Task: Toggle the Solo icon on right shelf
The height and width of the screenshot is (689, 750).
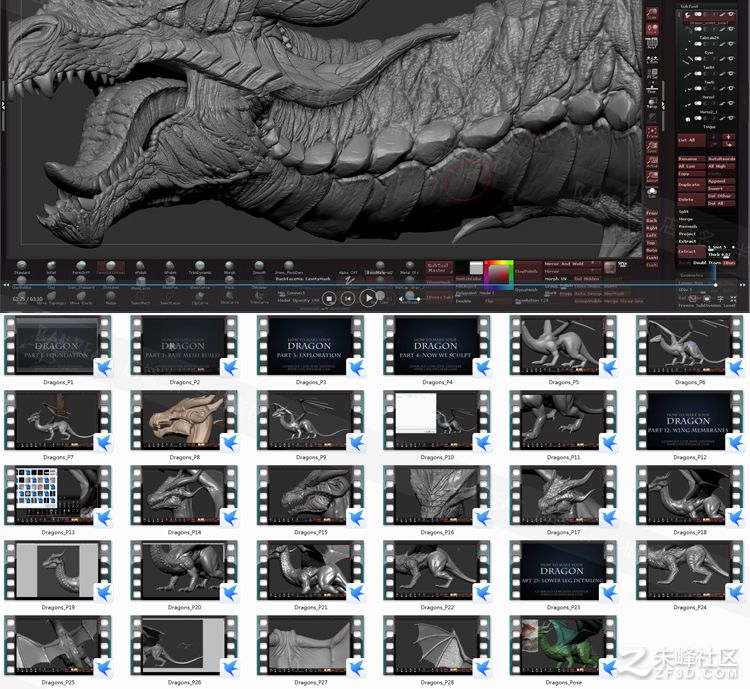Action: tap(651, 192)
